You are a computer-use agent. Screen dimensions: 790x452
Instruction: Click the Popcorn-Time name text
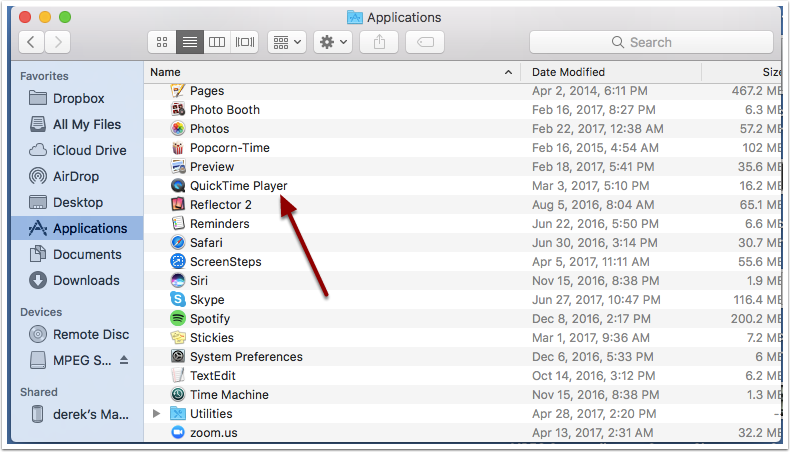[x=230, y=148]
